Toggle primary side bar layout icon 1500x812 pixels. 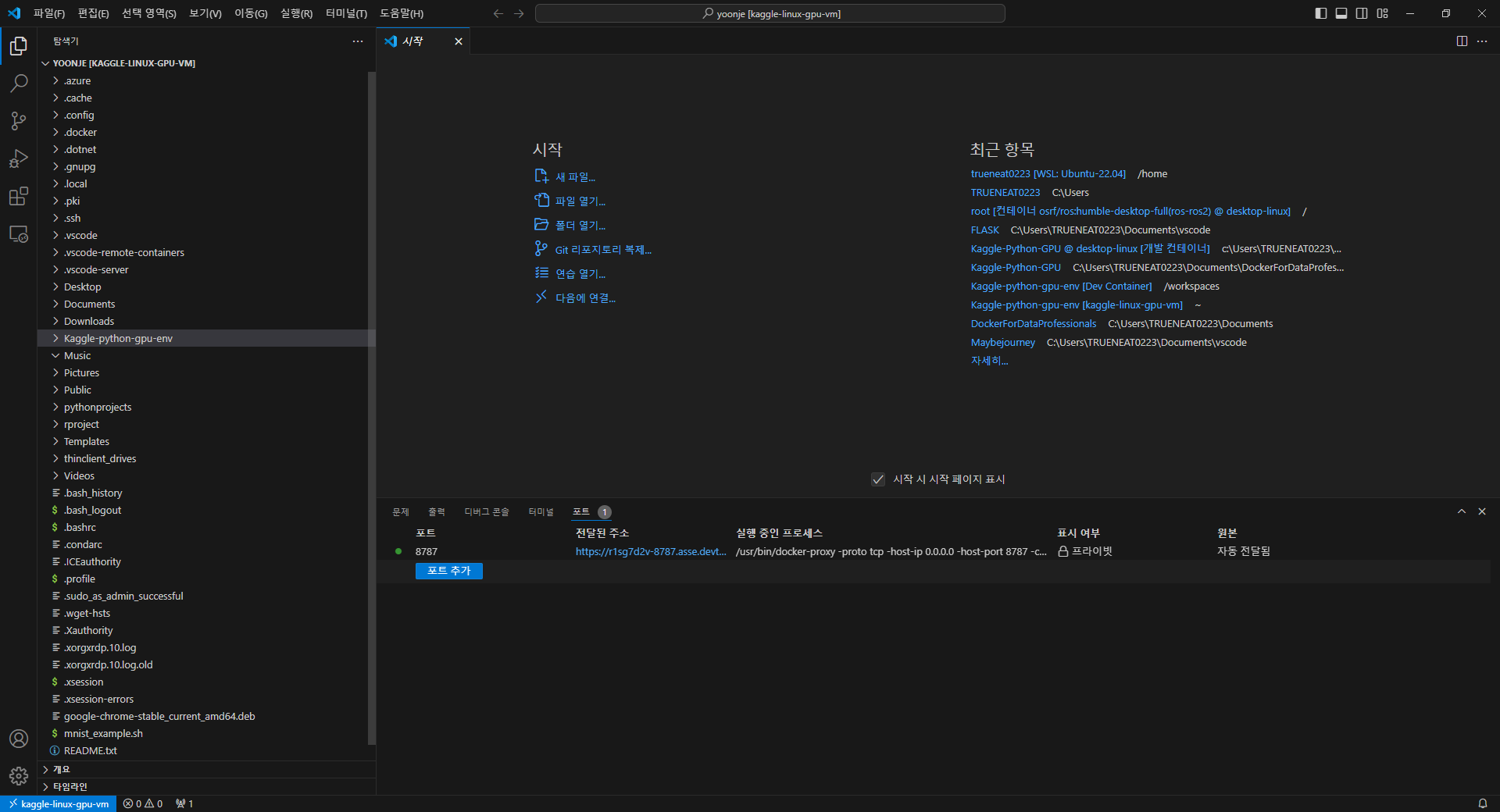click(1321, 13)
